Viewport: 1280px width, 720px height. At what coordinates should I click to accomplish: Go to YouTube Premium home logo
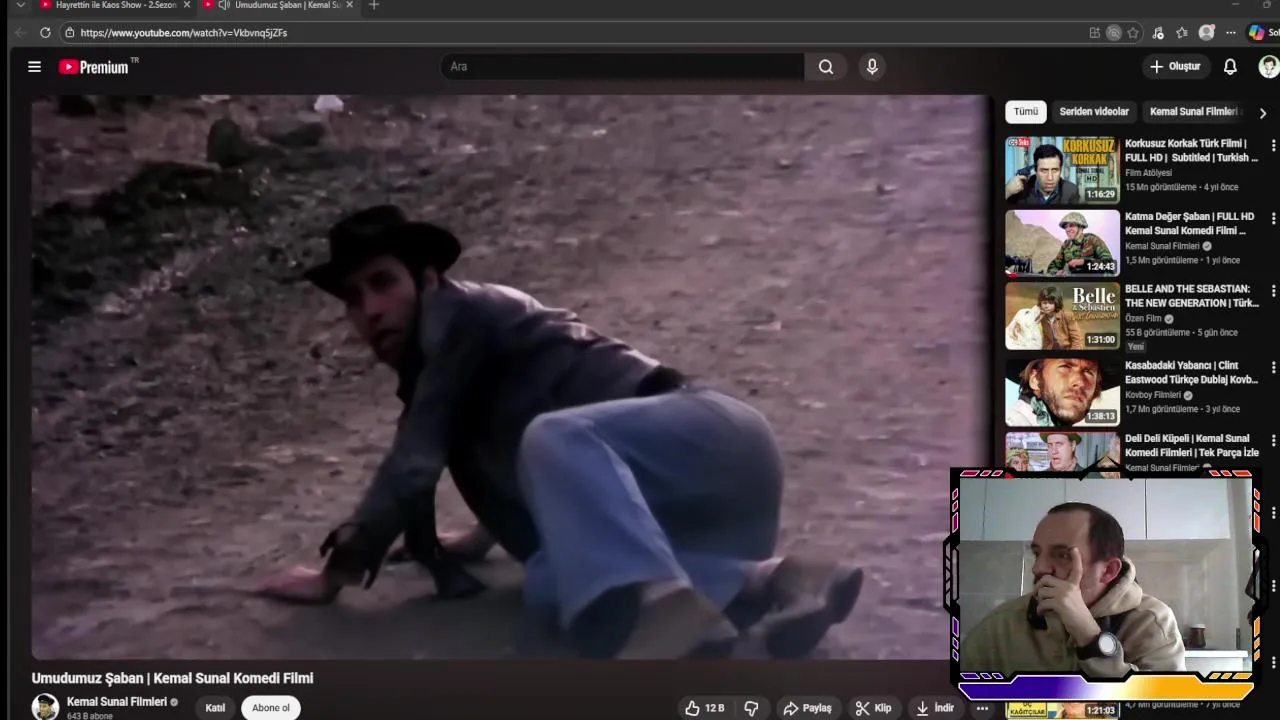tap(94, 67)
